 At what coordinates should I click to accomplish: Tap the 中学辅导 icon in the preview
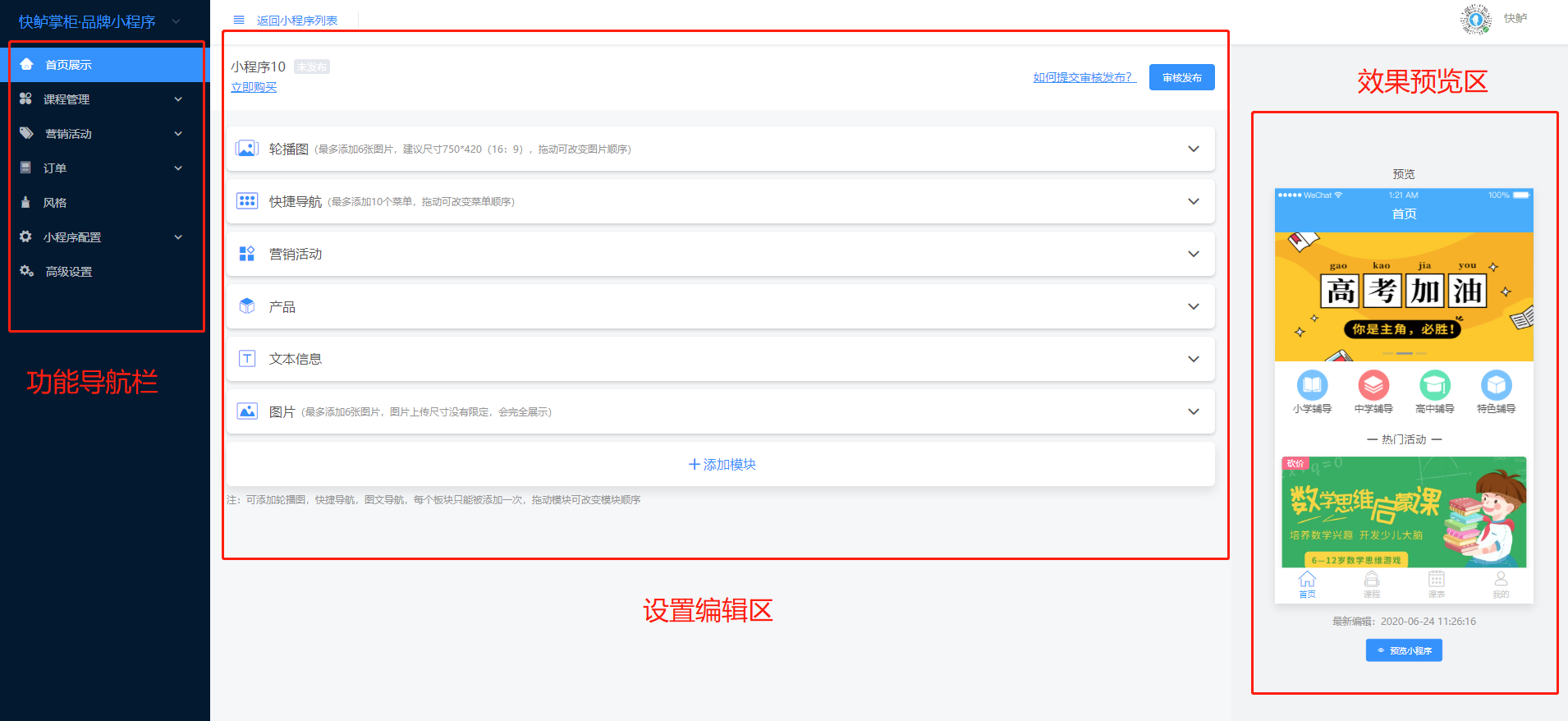(x=1373, y=385)
